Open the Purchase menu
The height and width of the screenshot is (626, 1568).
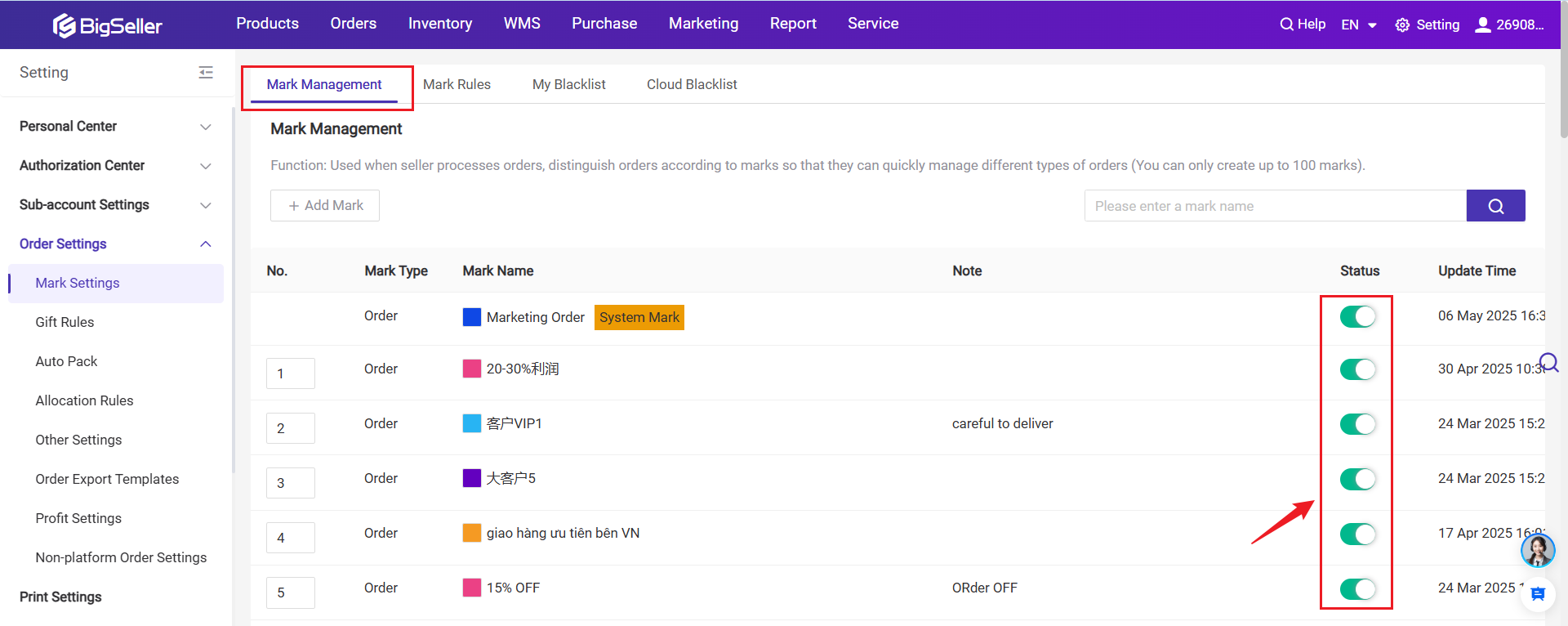tap(604, 24)
